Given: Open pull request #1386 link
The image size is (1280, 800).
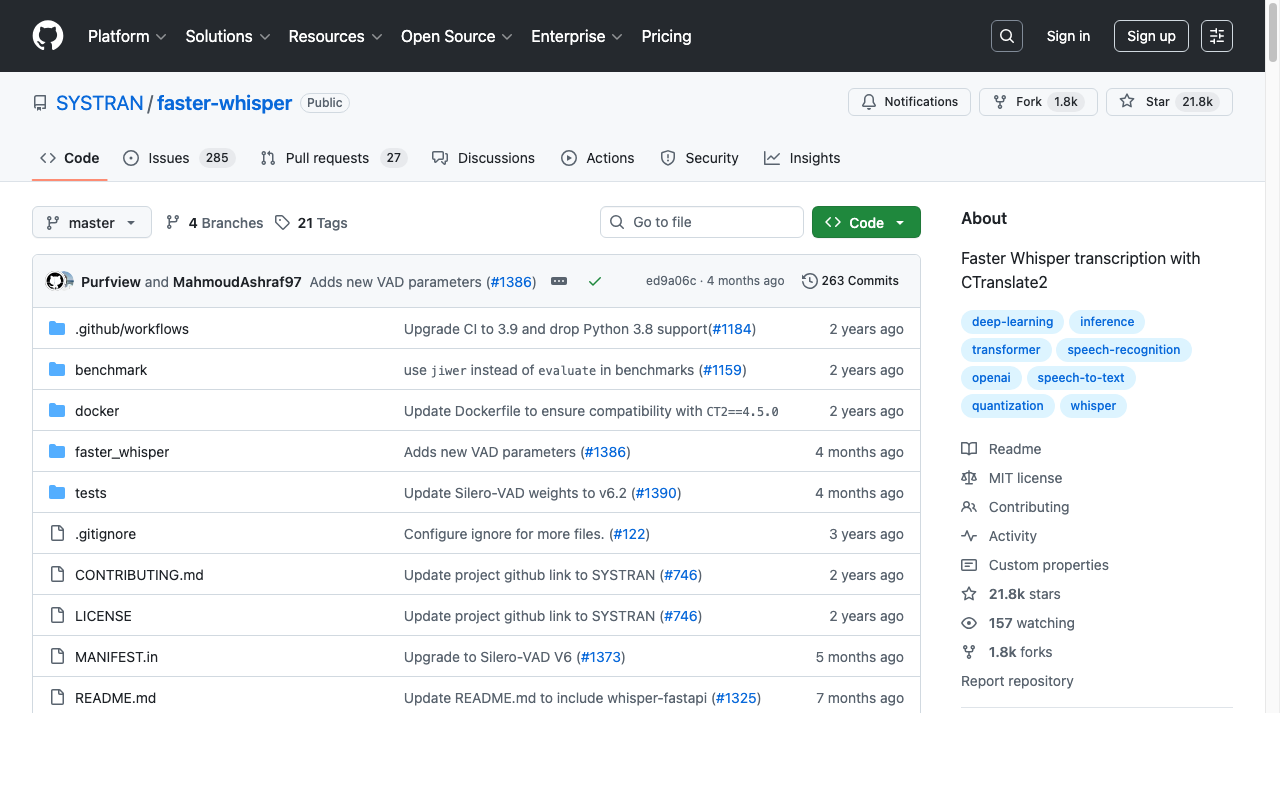Looking at the screenshot, I should point(511,282).
